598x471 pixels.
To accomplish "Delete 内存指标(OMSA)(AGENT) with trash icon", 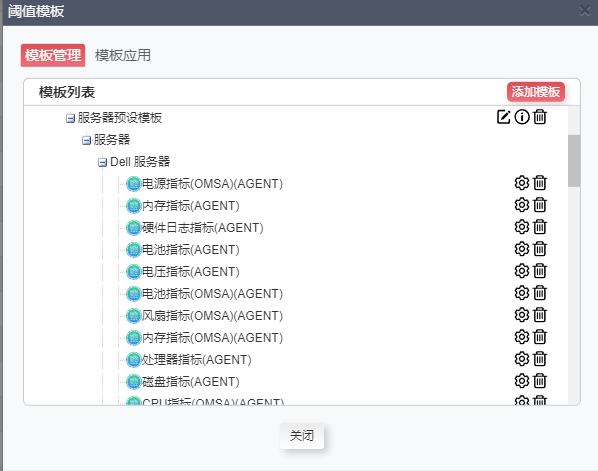I will pos(540,337).
